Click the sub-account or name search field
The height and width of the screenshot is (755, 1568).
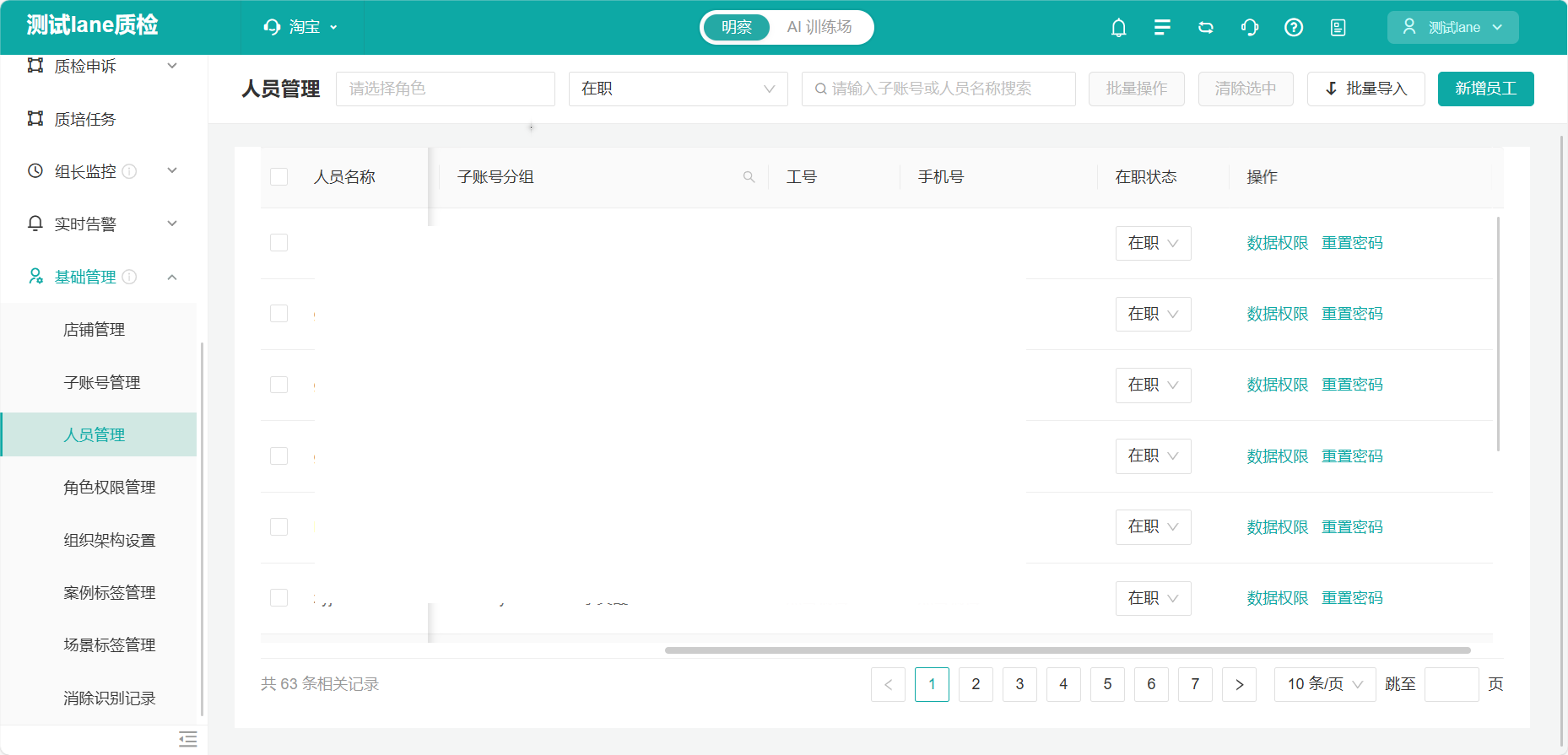tap(938, 89)
